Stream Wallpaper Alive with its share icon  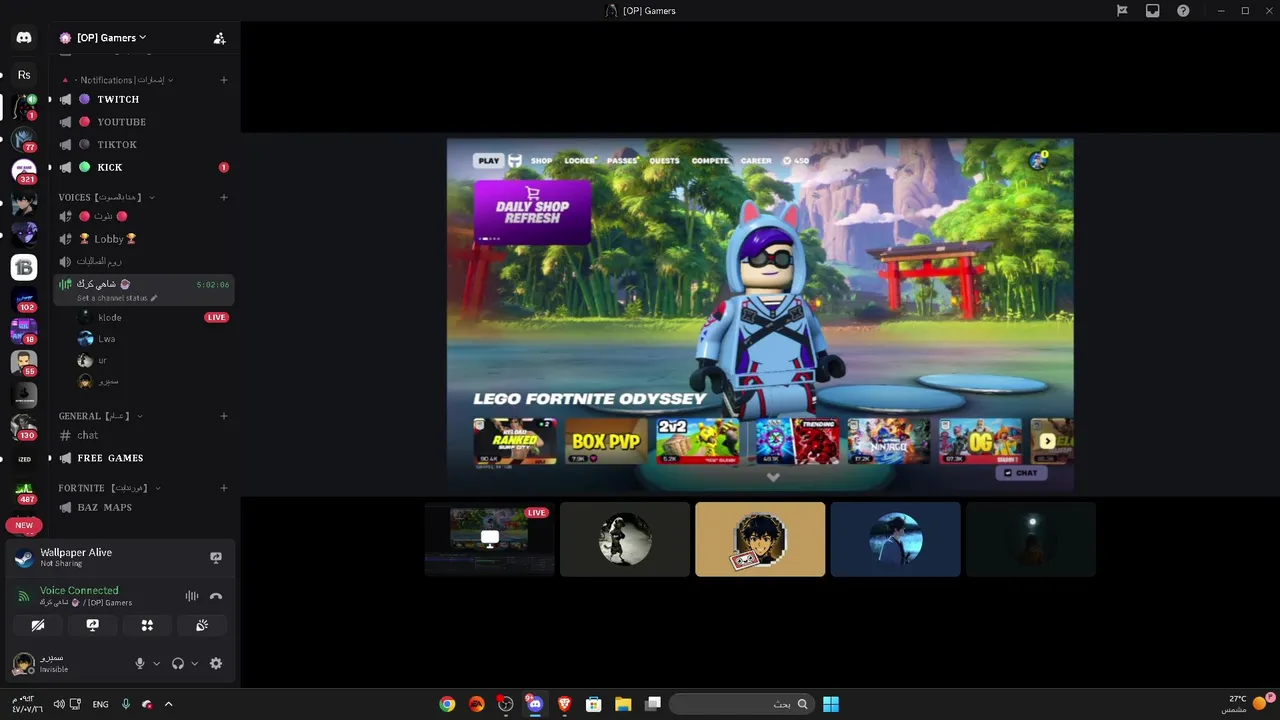click(x=216, y=558)
